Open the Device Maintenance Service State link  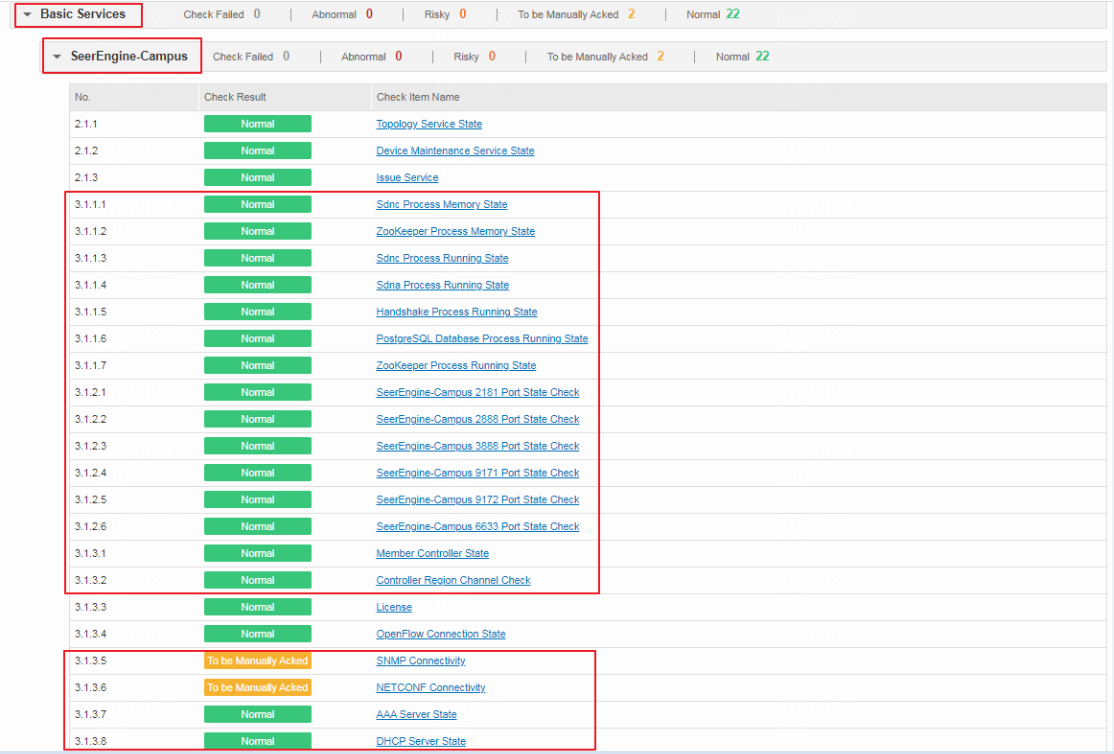[455, 151]
